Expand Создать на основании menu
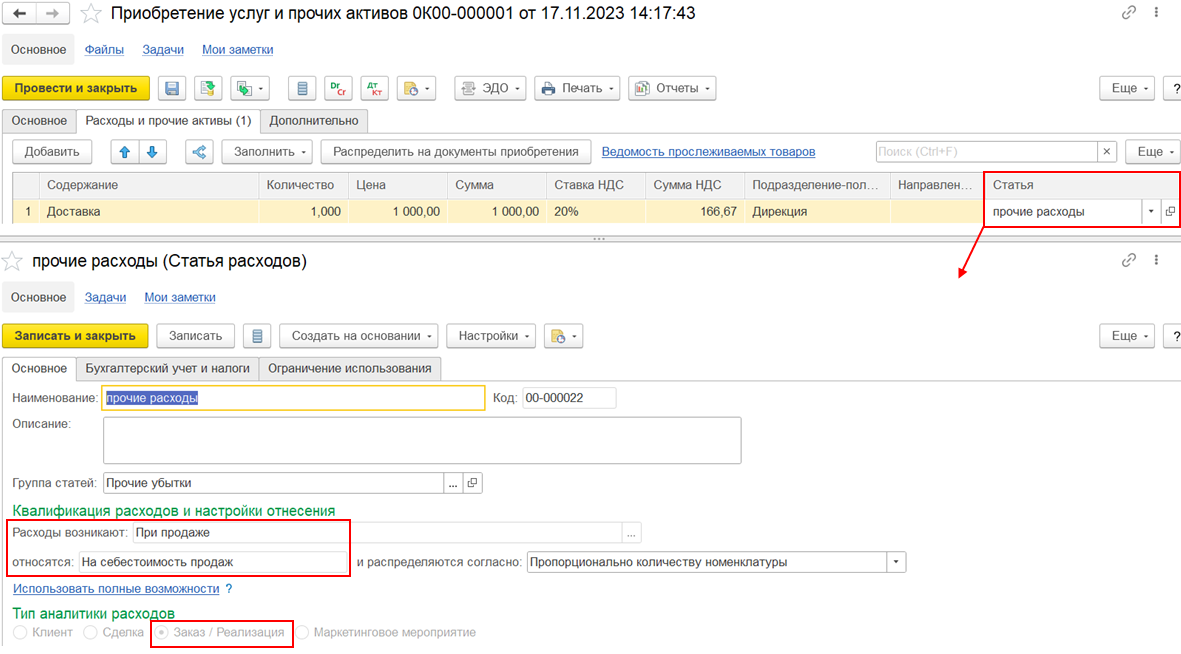The image size is (1181, 654). pos(359,336)
